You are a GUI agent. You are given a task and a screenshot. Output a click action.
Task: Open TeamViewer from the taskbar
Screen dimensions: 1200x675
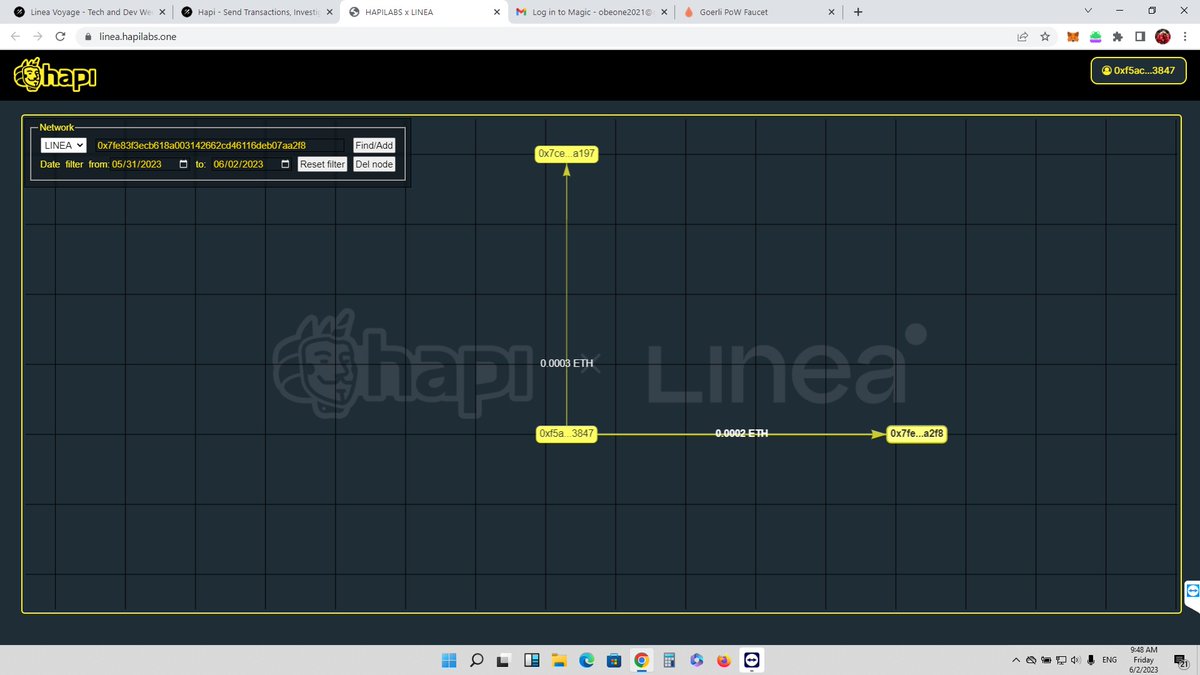click(752, 660)
